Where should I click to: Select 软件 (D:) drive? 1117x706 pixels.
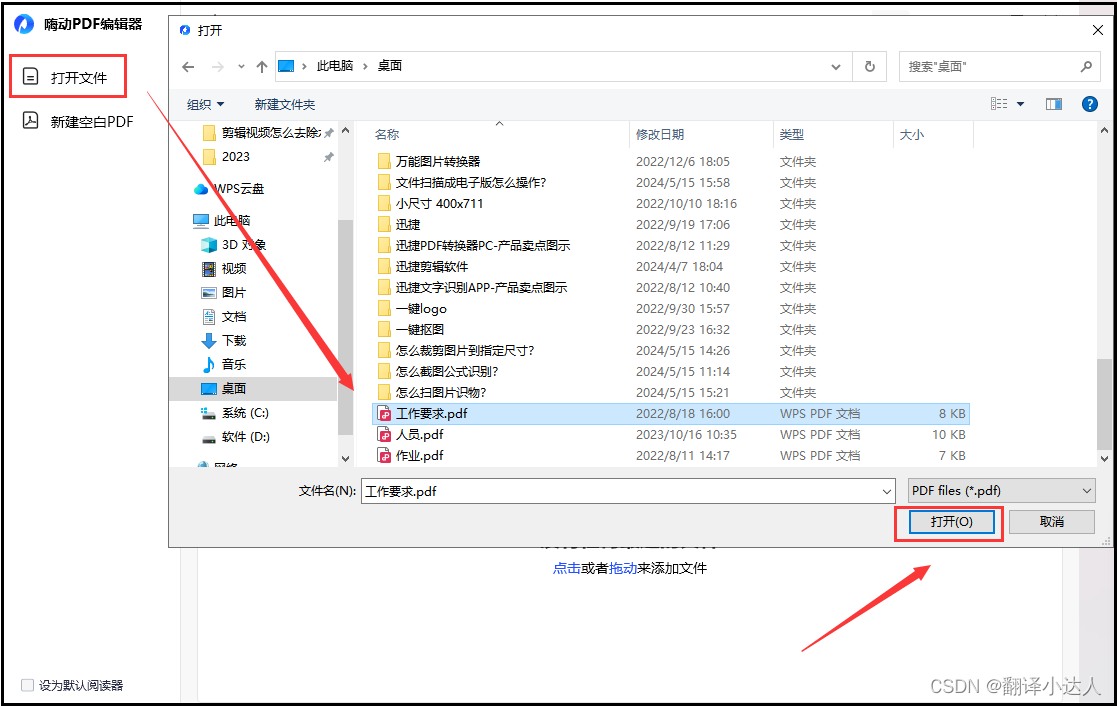coord(236,437)
